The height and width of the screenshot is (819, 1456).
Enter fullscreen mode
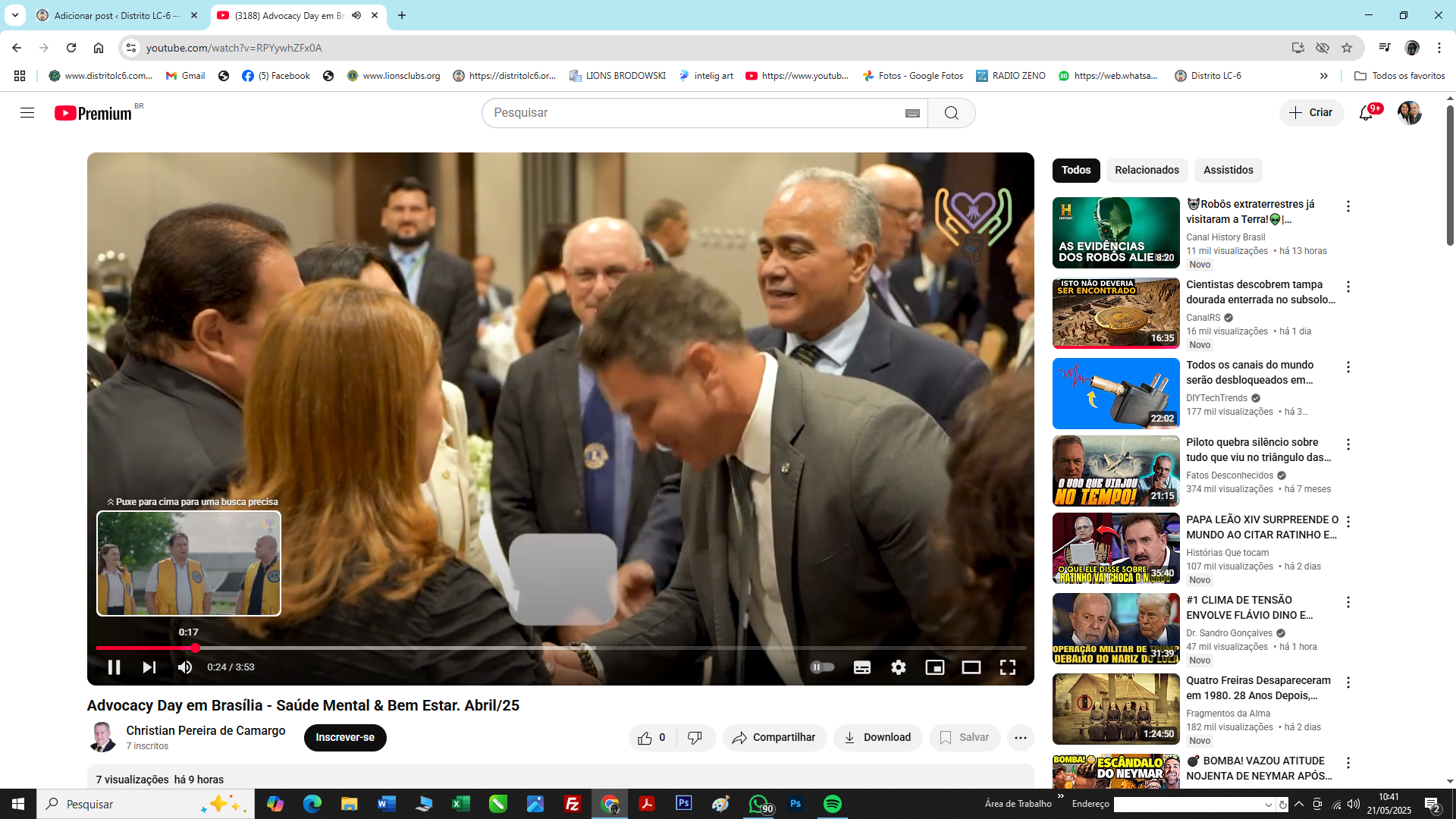coord(1008,667)
